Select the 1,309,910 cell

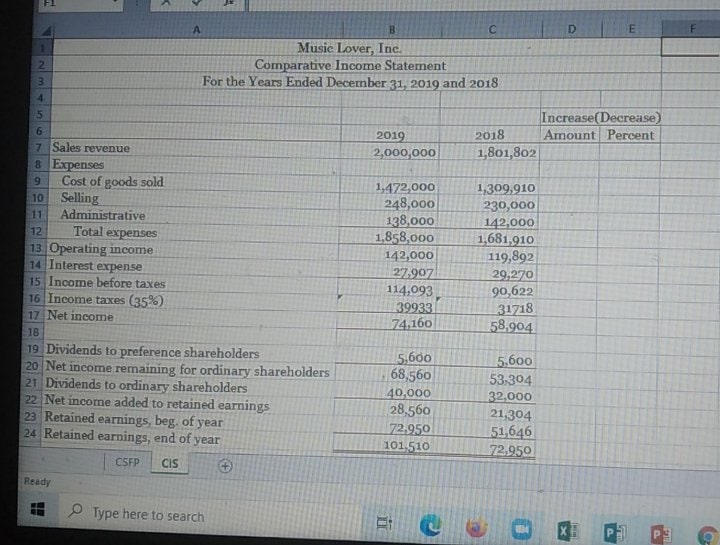[506, 188]
